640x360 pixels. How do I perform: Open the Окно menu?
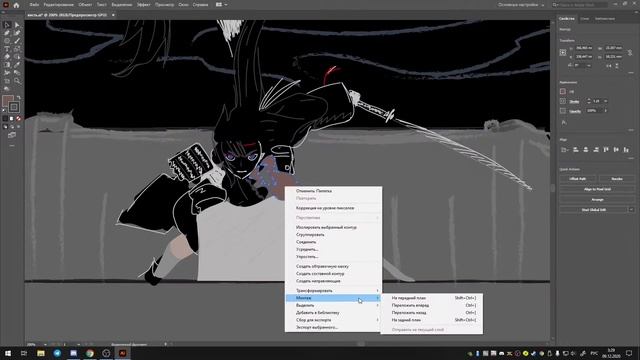(x=183, y=5)
